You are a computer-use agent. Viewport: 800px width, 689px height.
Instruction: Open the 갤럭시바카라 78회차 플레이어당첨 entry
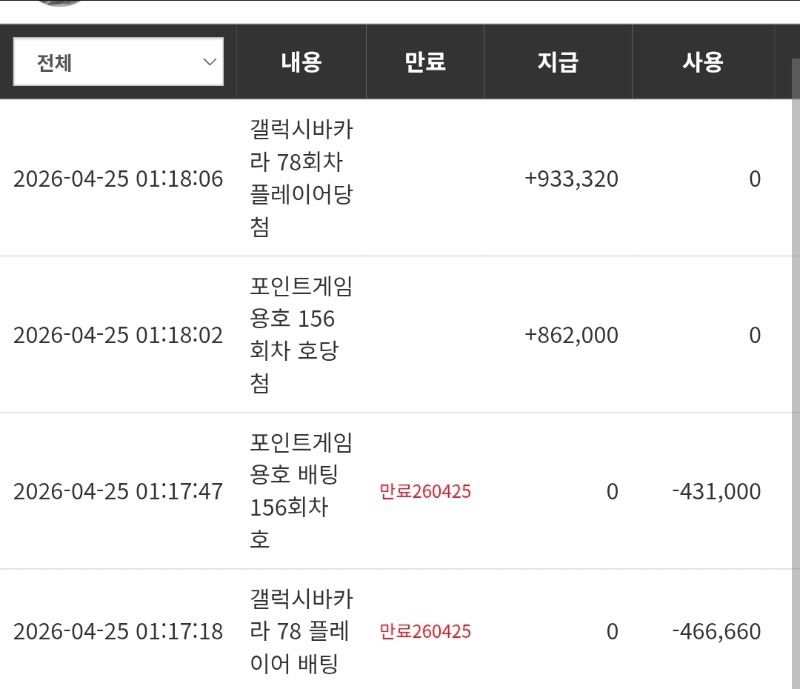301,179
